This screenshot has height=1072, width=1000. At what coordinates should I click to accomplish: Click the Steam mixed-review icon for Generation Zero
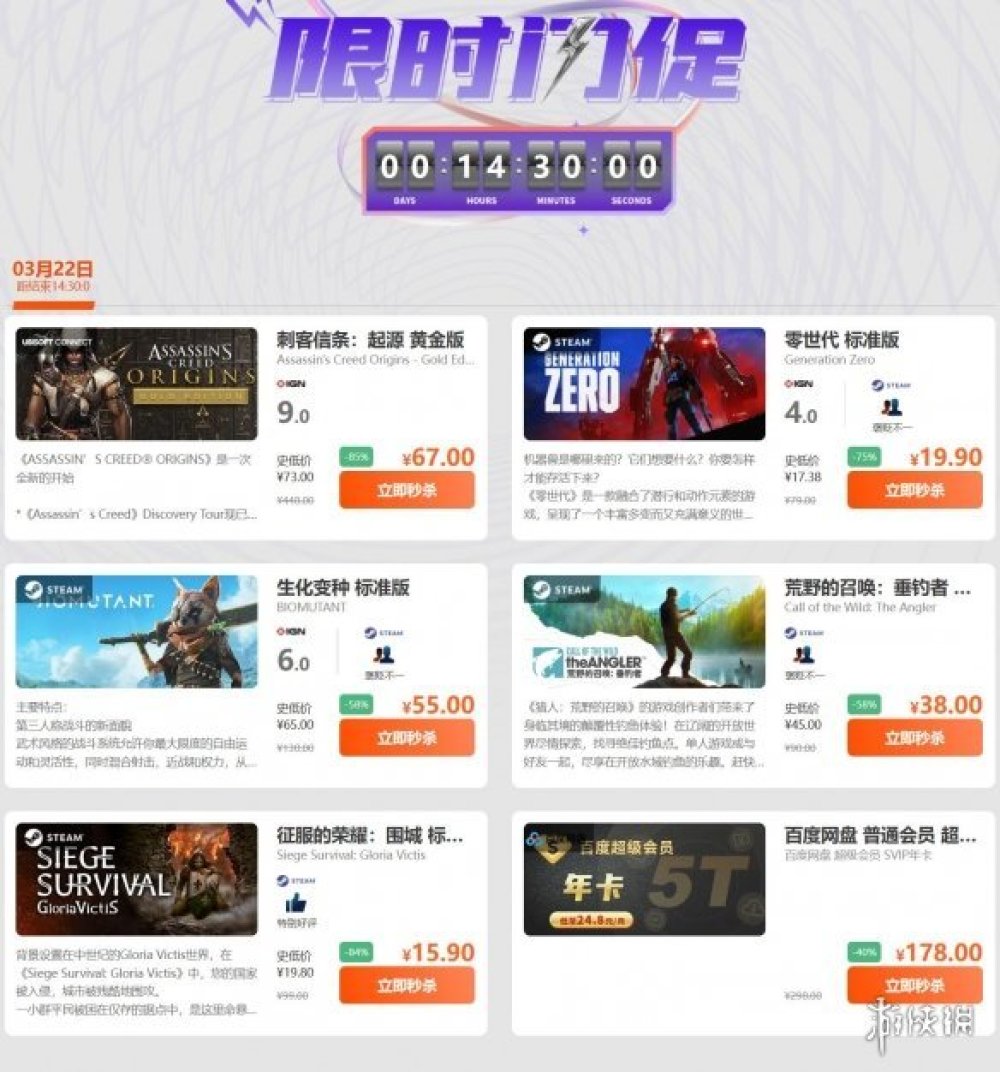pyautogui.click(x=891, y=408)
